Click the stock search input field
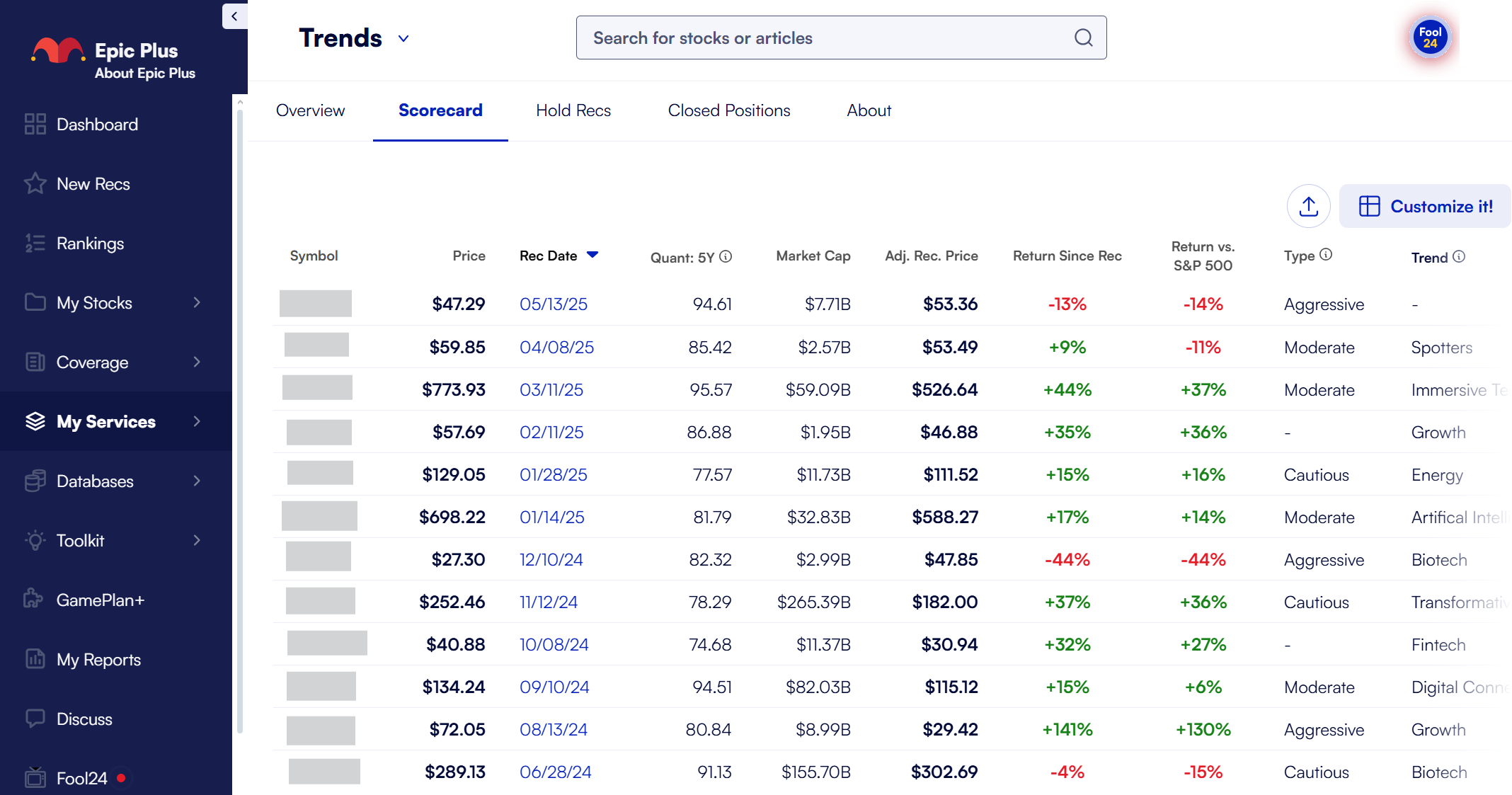This screenshot has width=1512, height=795. coord(814,38)
